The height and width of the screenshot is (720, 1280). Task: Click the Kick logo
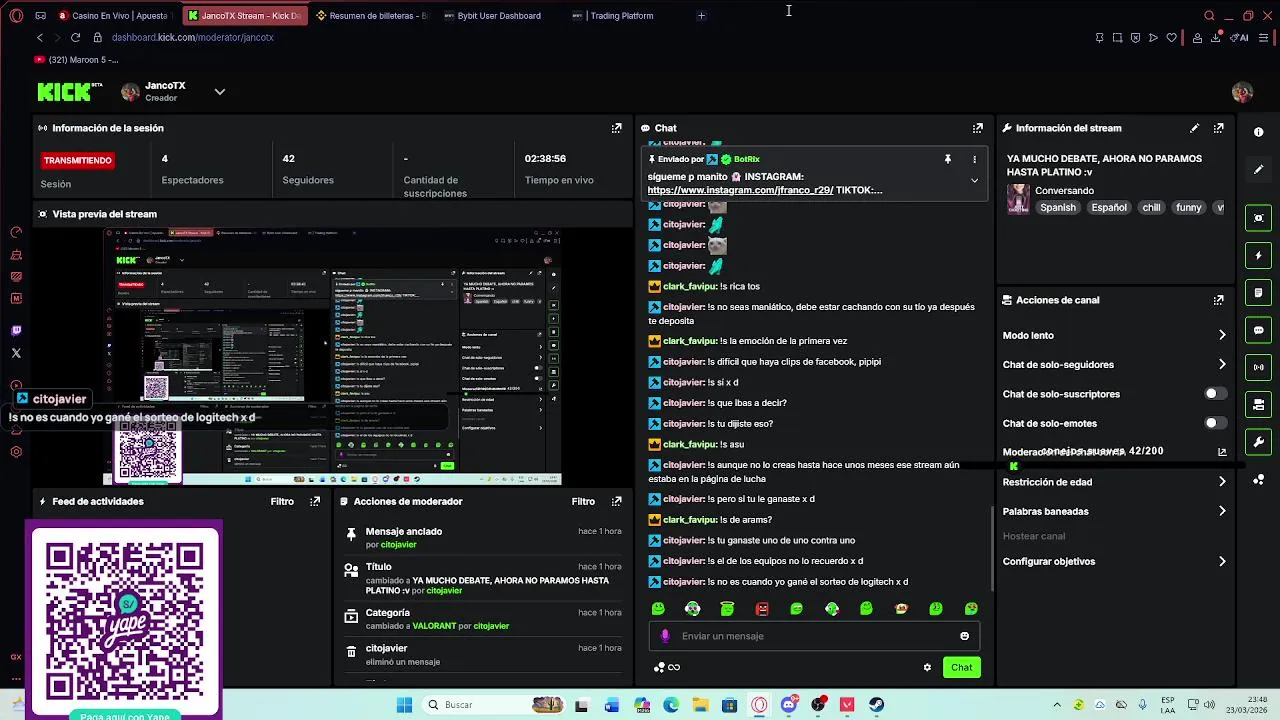pyautogui.click(x=70, y=92)
